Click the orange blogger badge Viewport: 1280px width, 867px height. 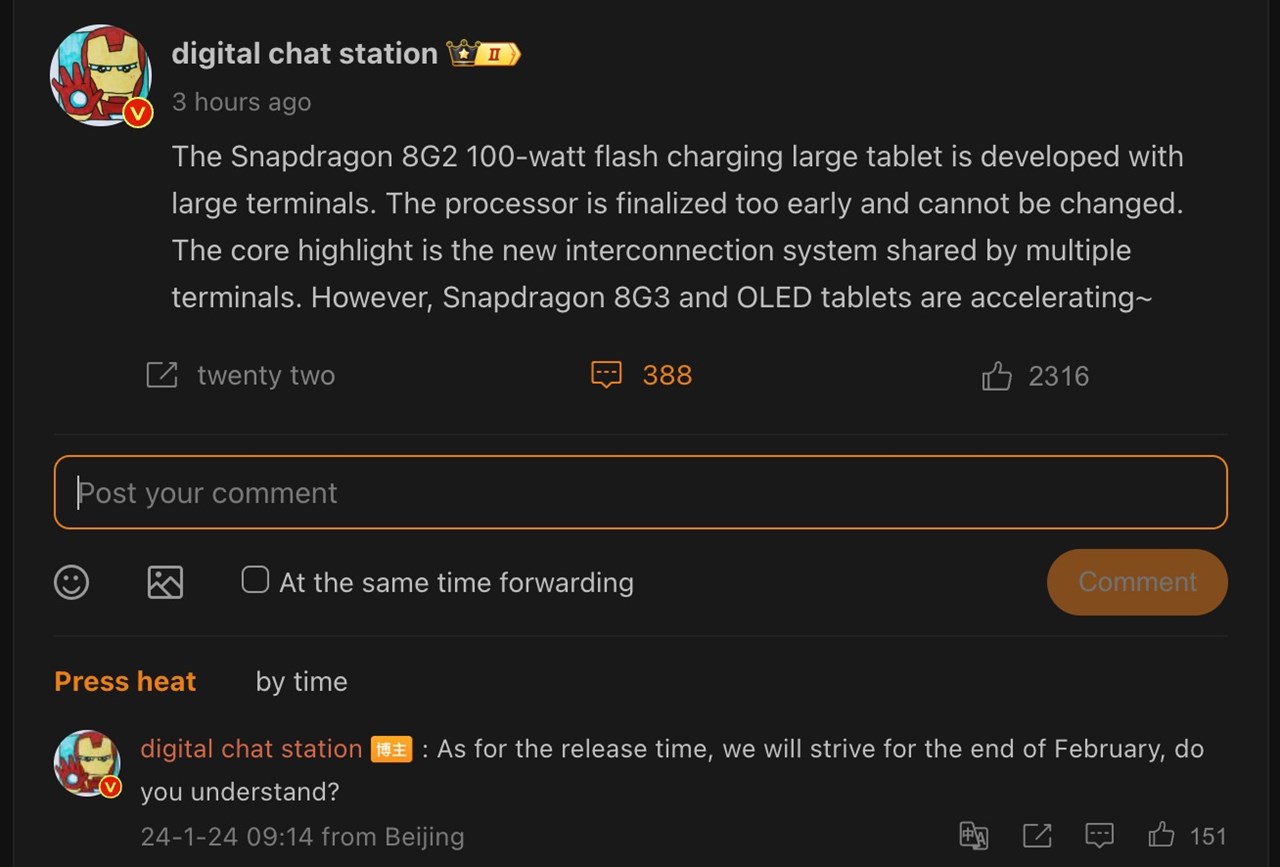392,749
